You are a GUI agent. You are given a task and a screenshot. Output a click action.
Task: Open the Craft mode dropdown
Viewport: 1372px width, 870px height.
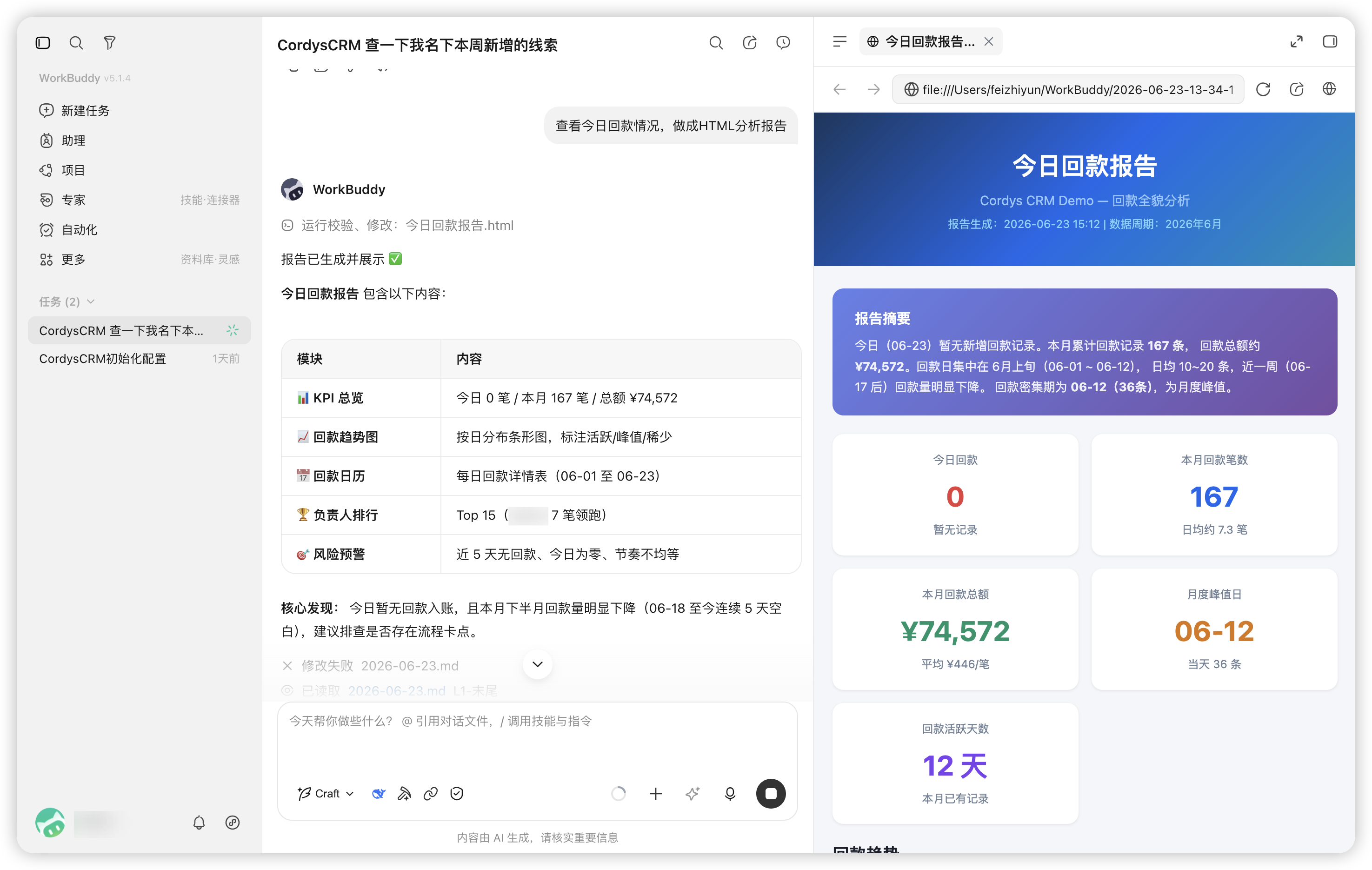tap(326, 794)
